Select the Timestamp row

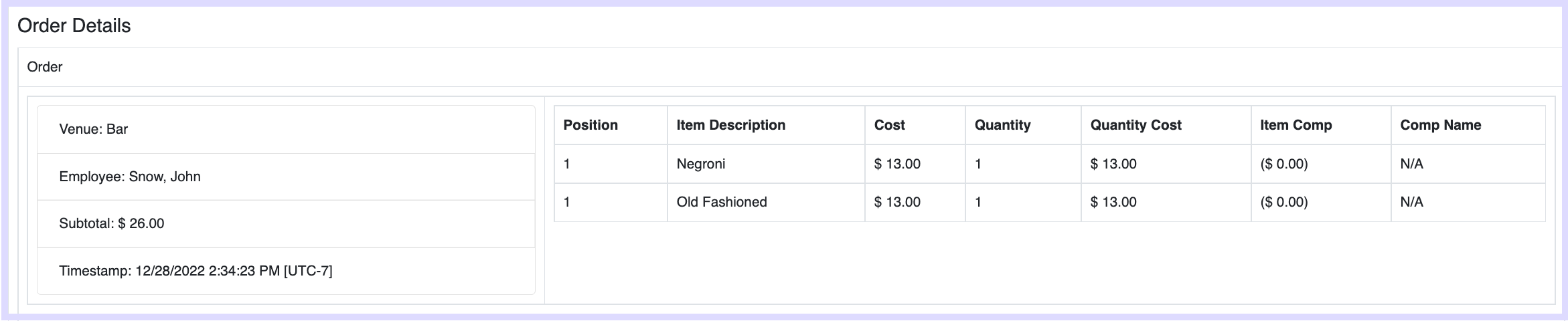(x=286, y=271)
